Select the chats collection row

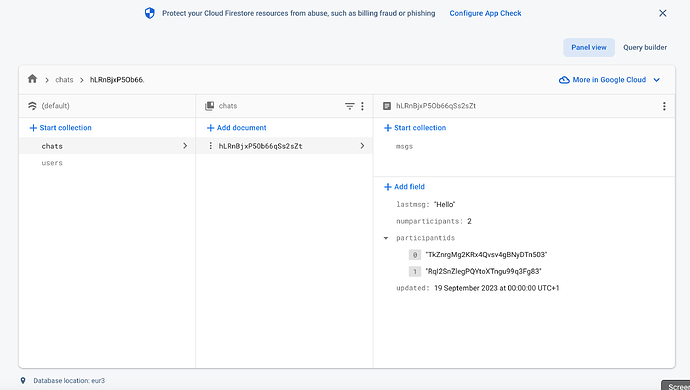tap(107, 146)
